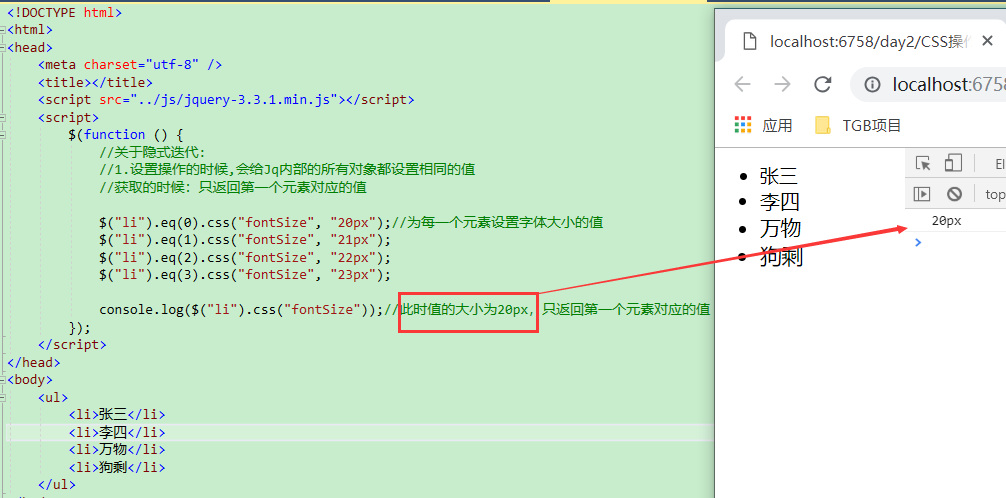The height and width of the screenshot is (498, 1006).
Task: Close the localhost browser tab
Action: pos(988,42)
